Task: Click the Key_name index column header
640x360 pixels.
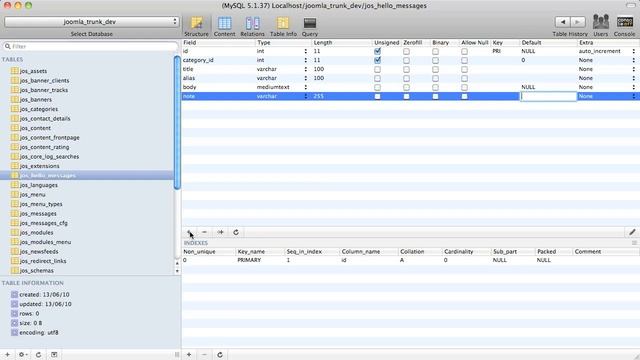Action: pyautogui.click(x=260, y=252)
